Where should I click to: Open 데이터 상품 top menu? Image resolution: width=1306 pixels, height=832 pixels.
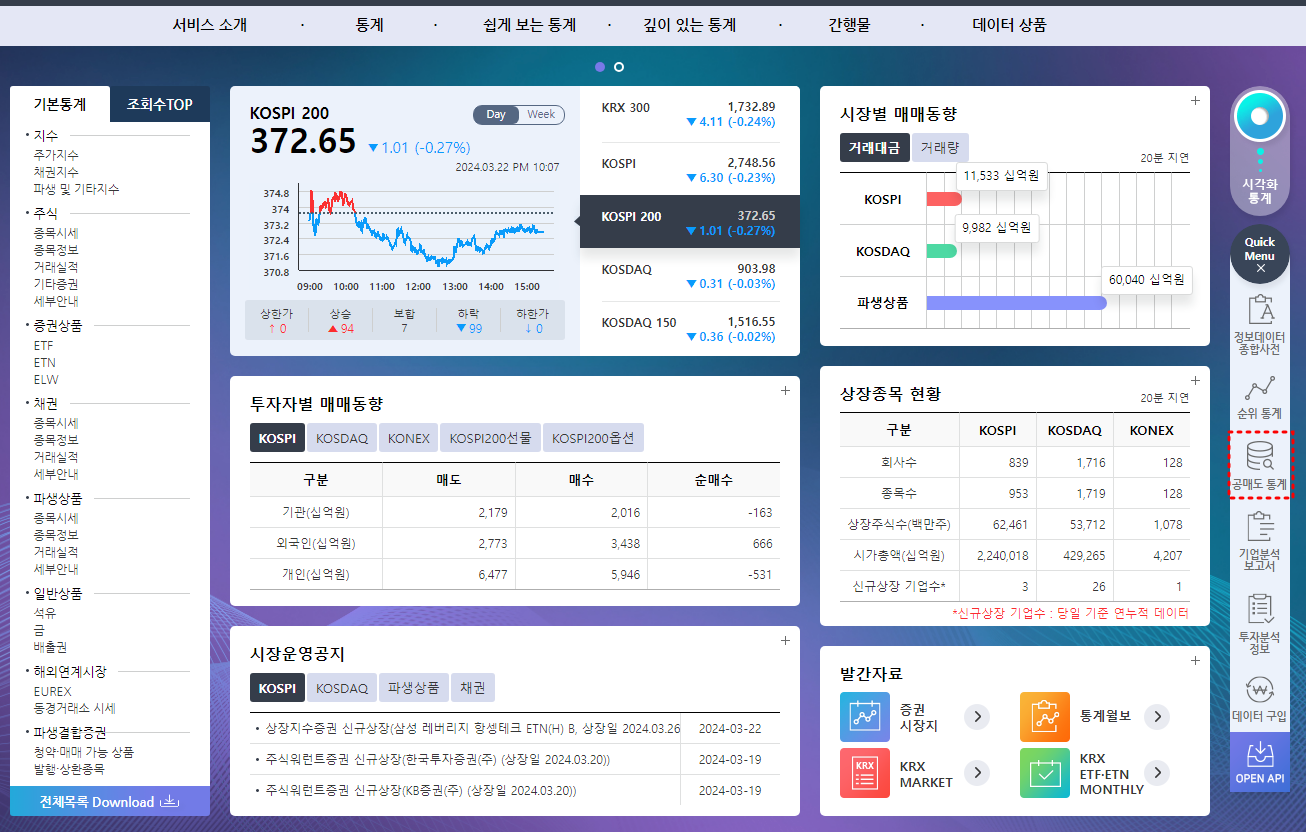coord(1009,25)
